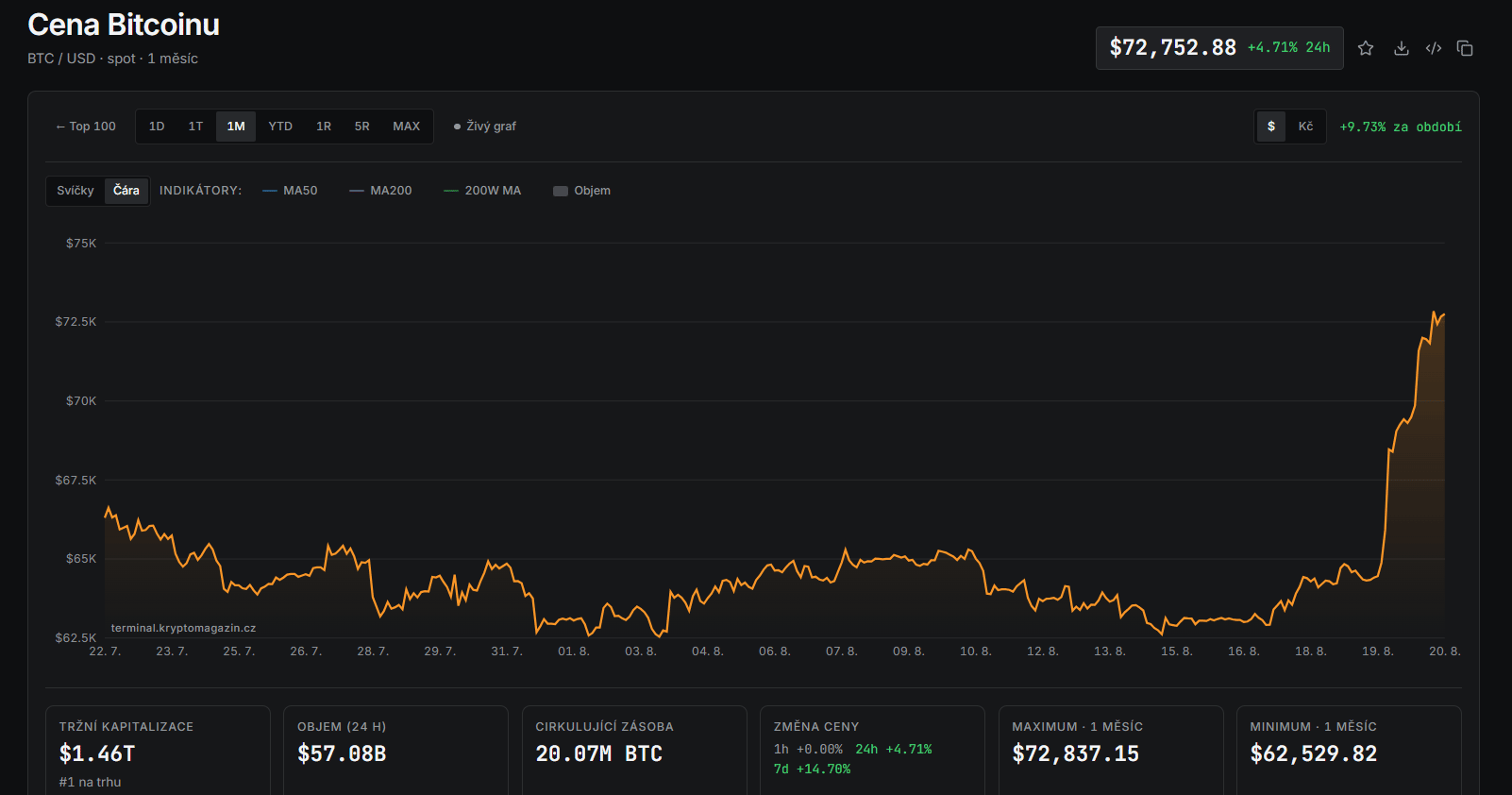Click the terminal.kryptomagazin.cz watermark link
The width and height of the screenshot is (1512, 795).
coord(183,628)
